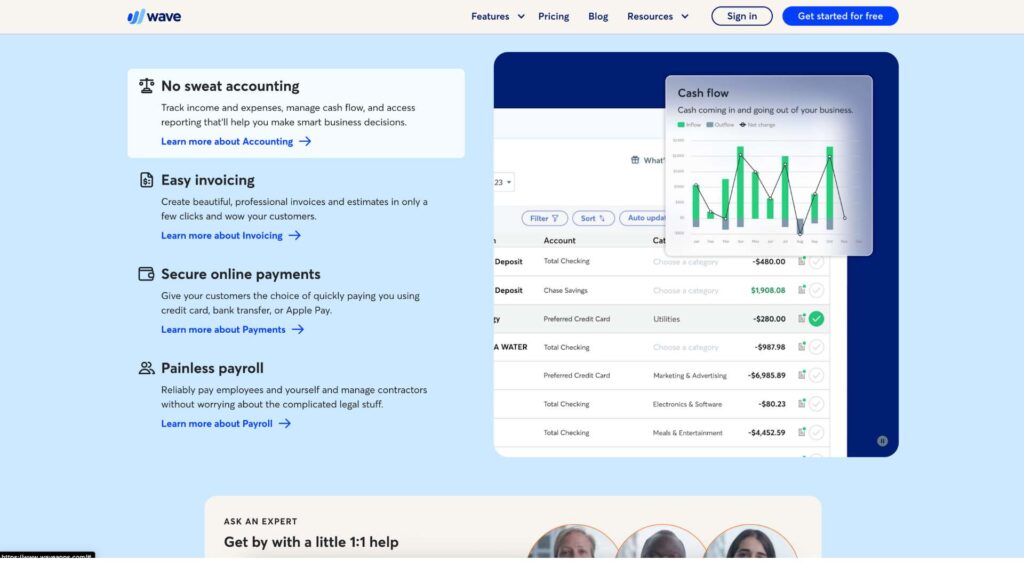Go to the Blog from the navigation
Image resolution: width=1024 pixels, height=576 pixels.
(598, 16)
